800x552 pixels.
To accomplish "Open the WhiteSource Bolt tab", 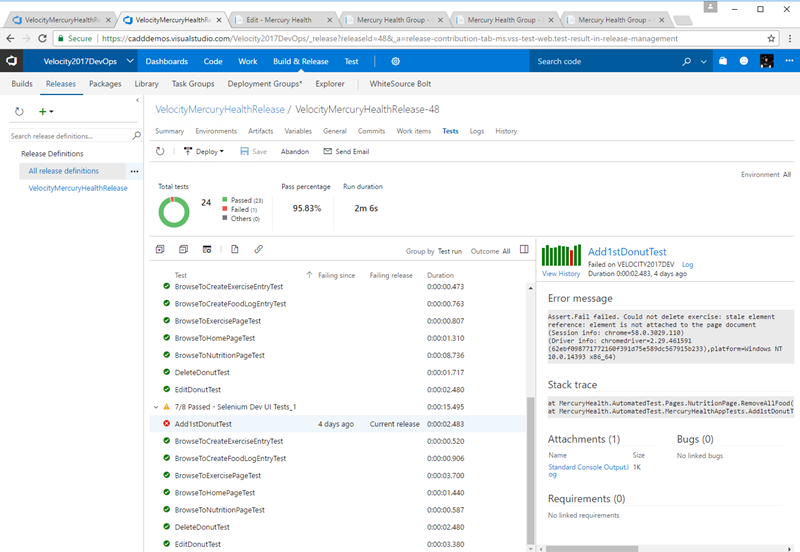I will pos(401,84).
